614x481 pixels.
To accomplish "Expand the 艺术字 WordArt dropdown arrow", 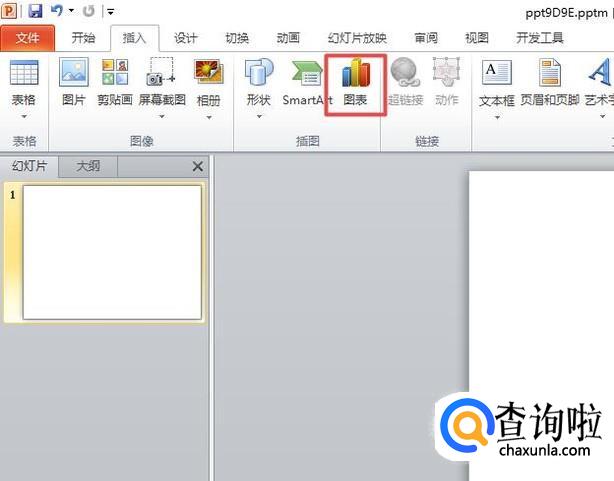I will 602,117.
